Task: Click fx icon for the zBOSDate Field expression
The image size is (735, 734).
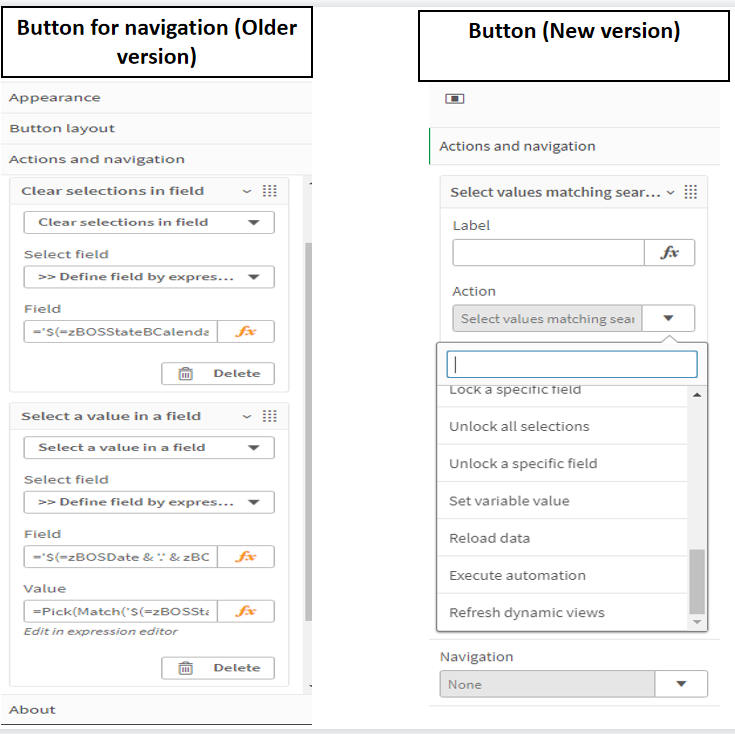Action: [x=246, y=557]
